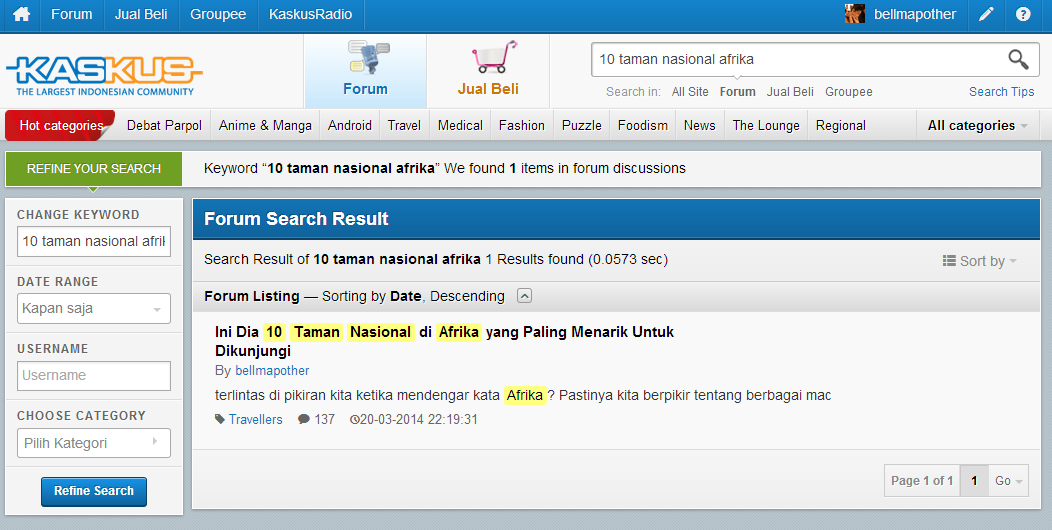Open the Puzzle category
The height and width of the screenshot is (530, 1052).
[x=582, y=125]
